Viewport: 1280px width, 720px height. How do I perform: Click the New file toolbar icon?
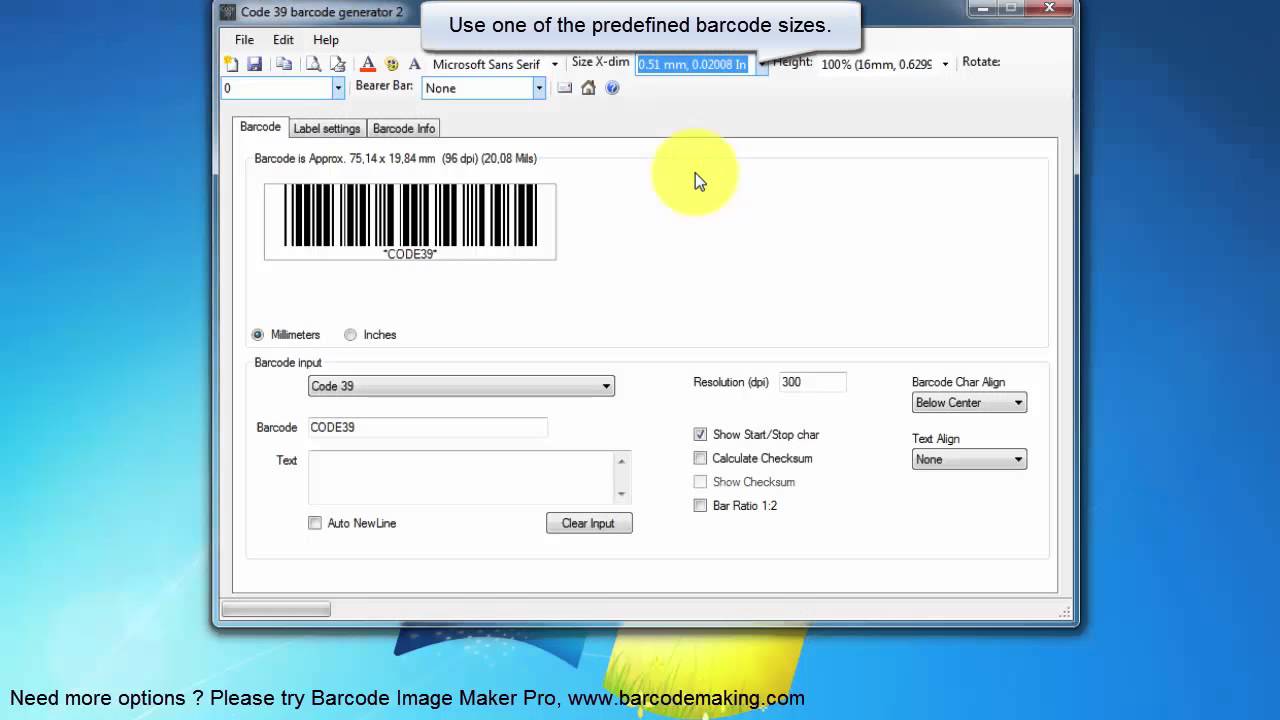click(231, 64)
